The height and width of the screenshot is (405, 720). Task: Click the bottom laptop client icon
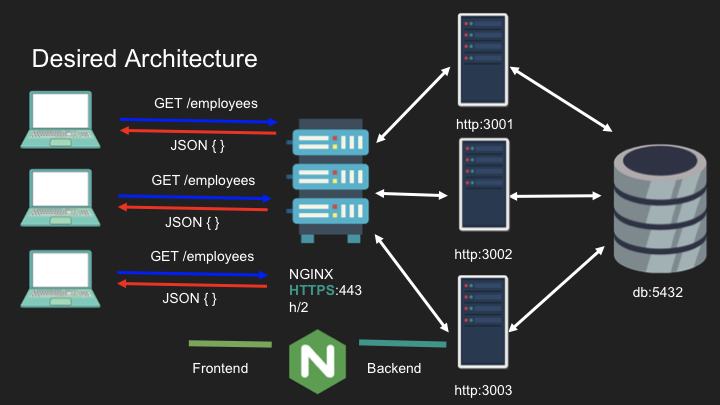pos(60,279)
